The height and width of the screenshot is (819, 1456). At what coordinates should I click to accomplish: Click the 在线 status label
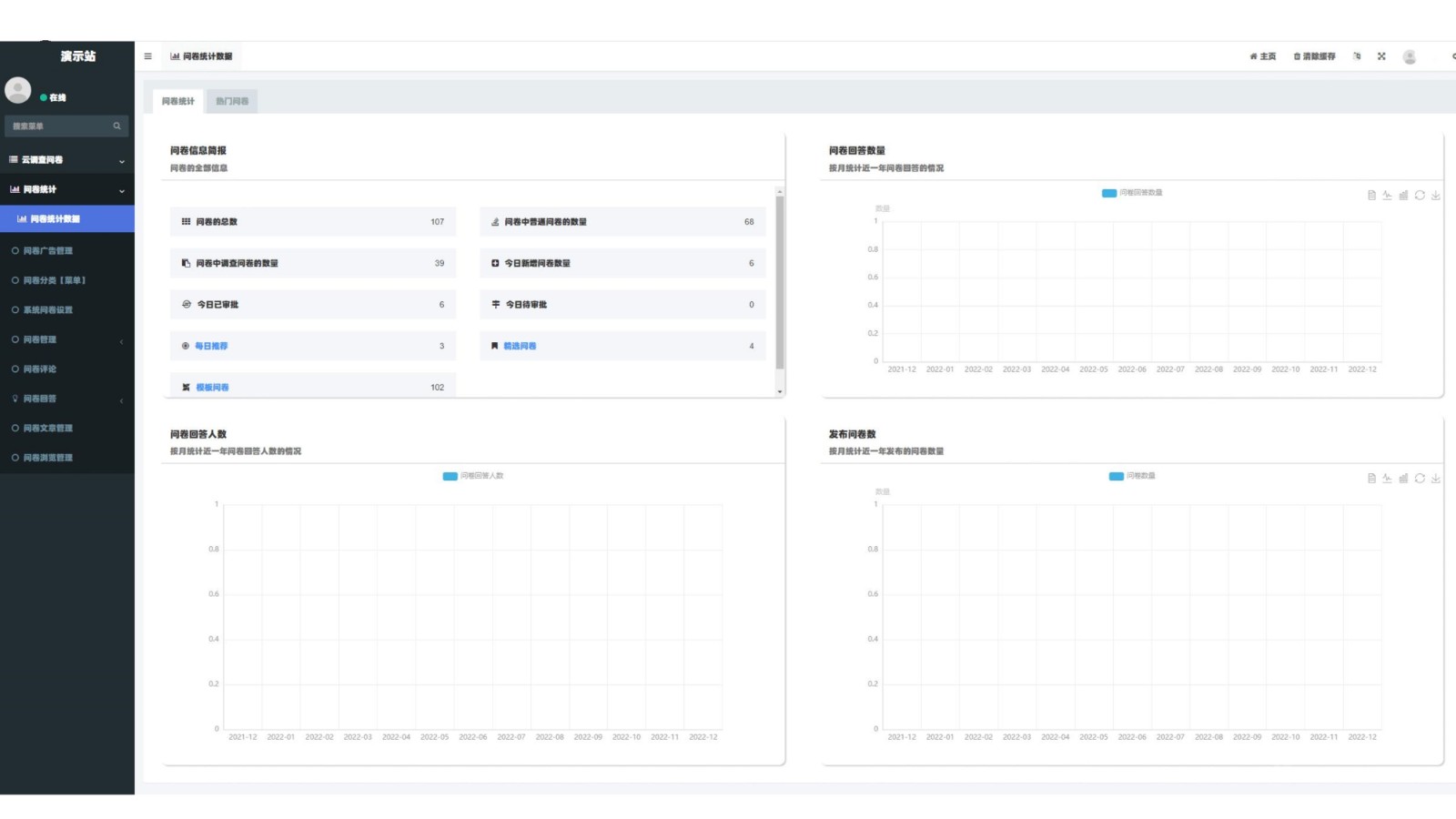point(57,97)
